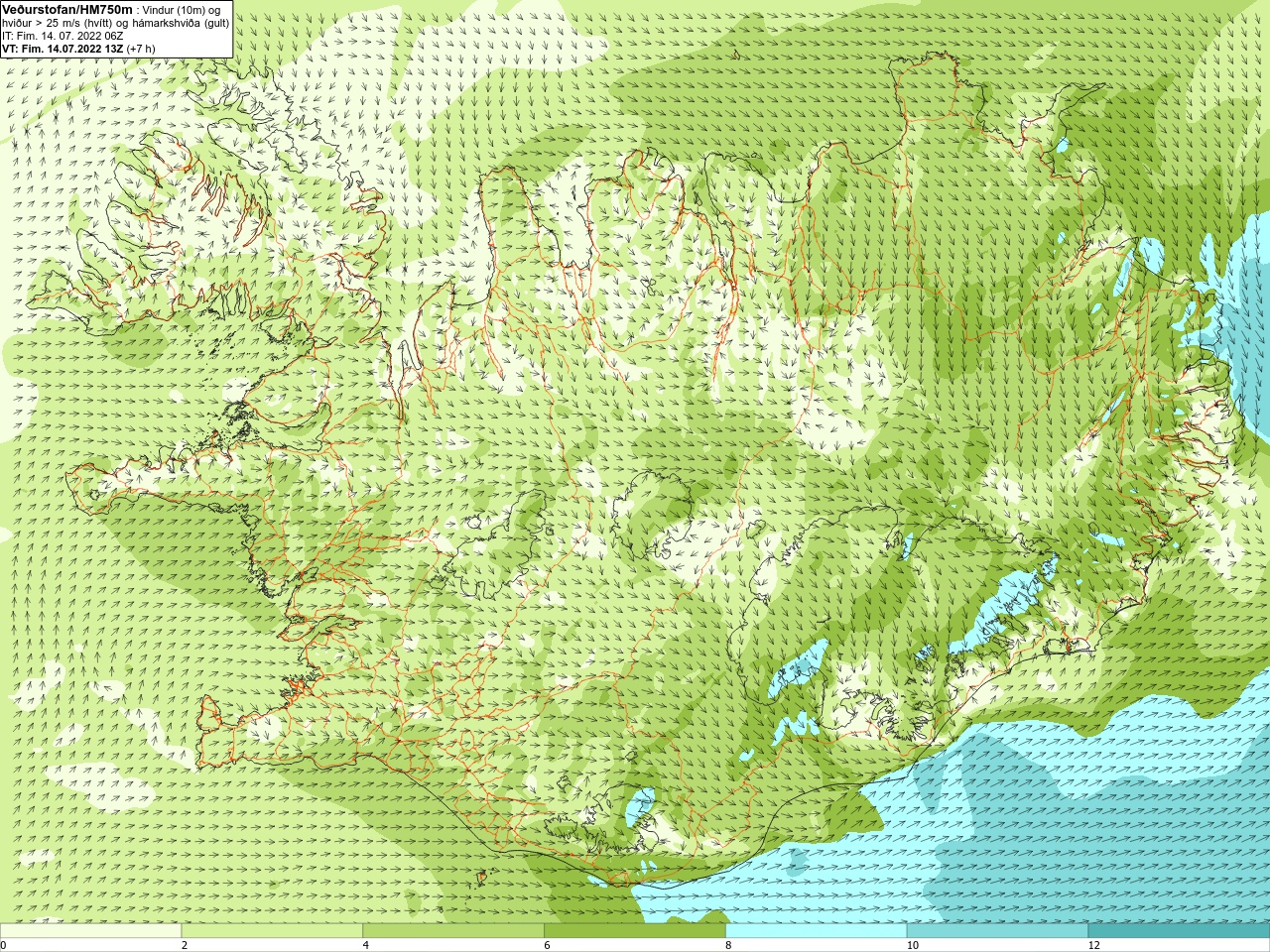This screenshot has height=952, width=1270.
Task: Click the 'IT: Fim. 14. 07. 2022 06Z' line
Action: 63,36
